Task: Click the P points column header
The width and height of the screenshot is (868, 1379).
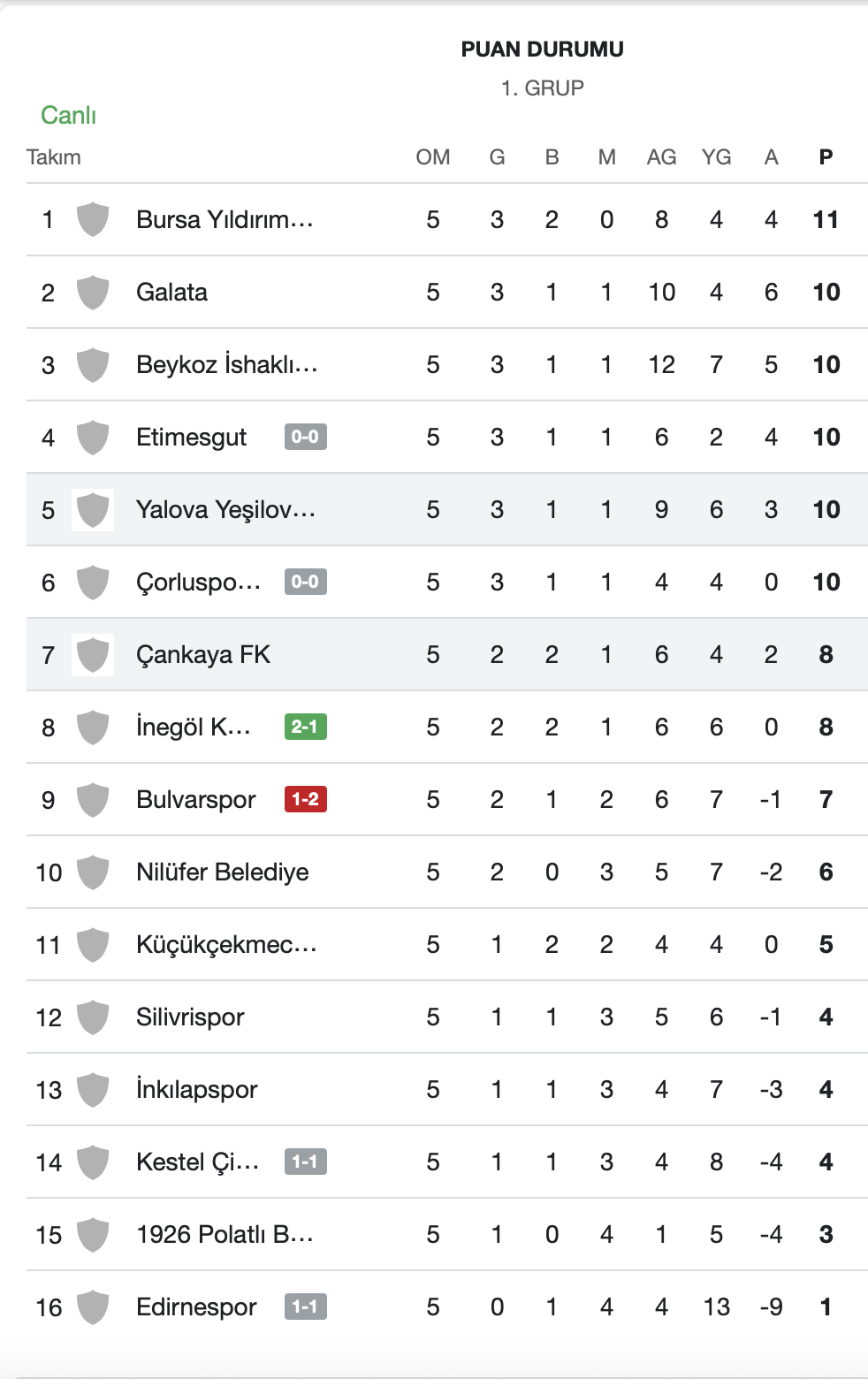Action: 826,157
